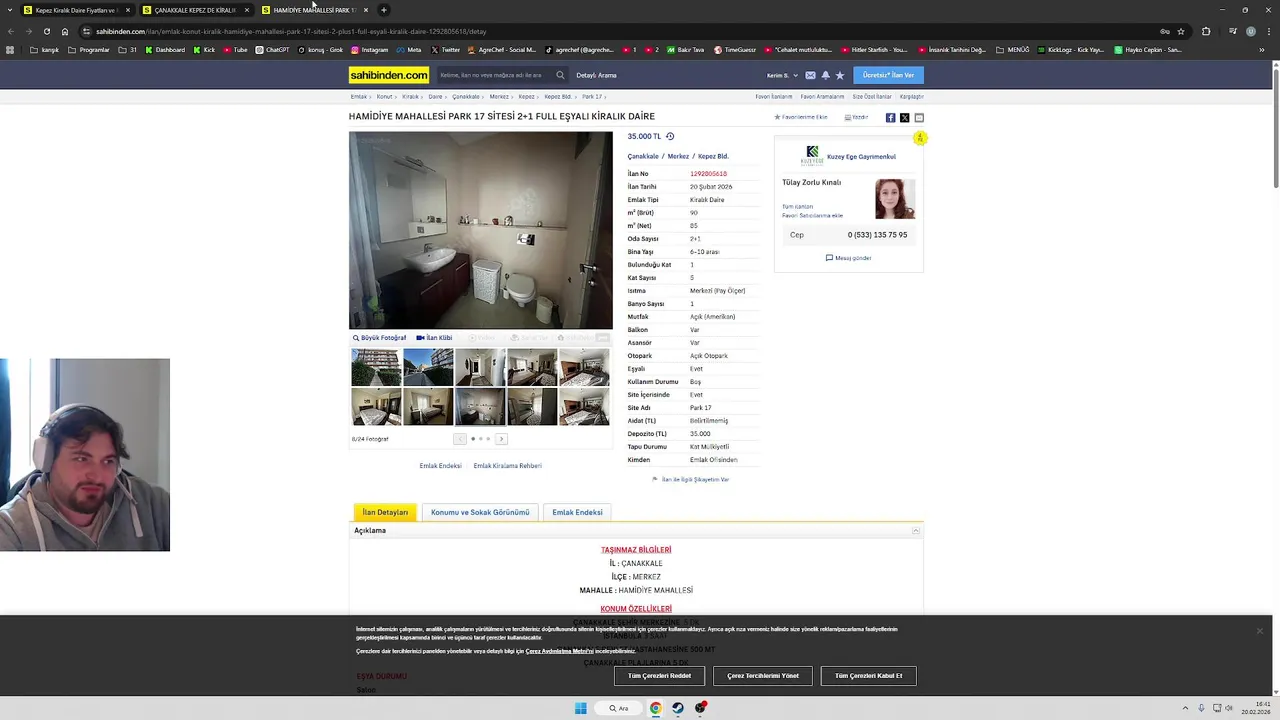
Task: Bookmark this page star icon
Action: (1181, 31)
